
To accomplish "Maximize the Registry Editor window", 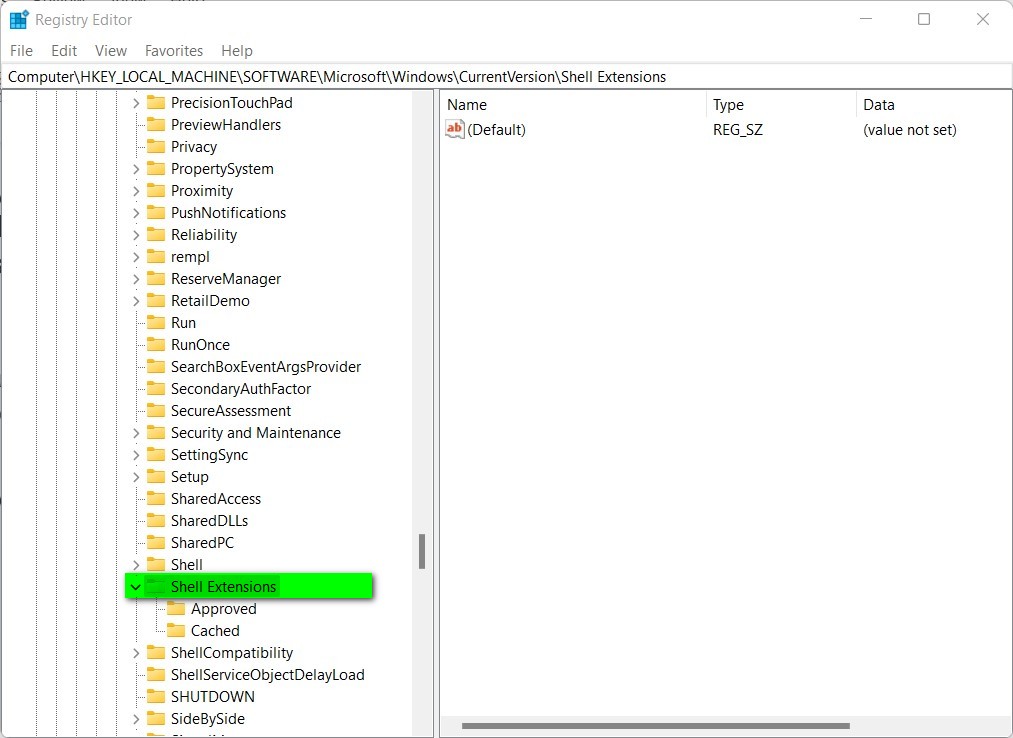I will (924, 19).
